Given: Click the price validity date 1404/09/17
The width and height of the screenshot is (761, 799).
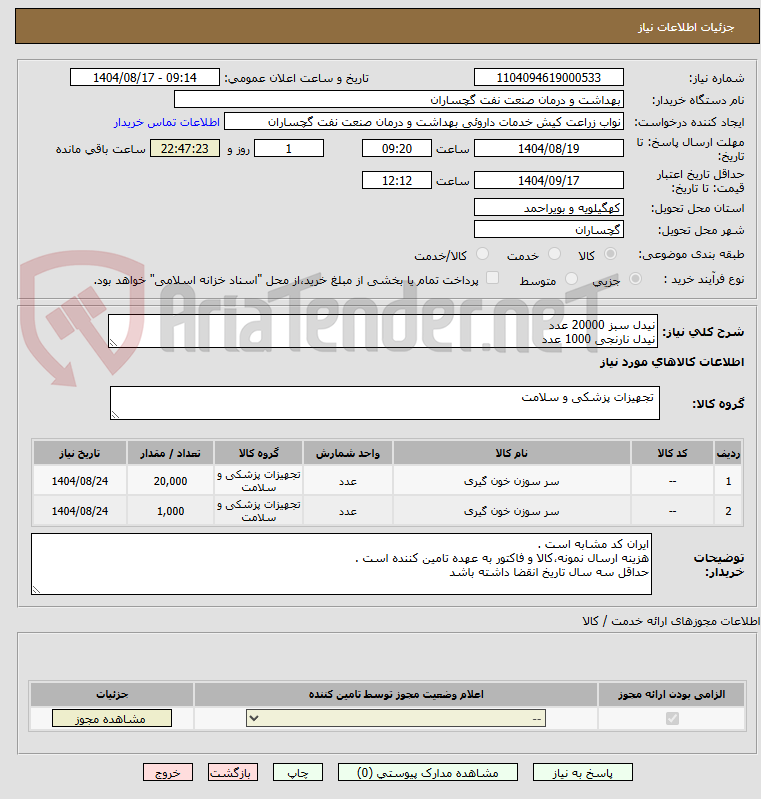Looking at the screenshot, I should [x=549, y=180].
